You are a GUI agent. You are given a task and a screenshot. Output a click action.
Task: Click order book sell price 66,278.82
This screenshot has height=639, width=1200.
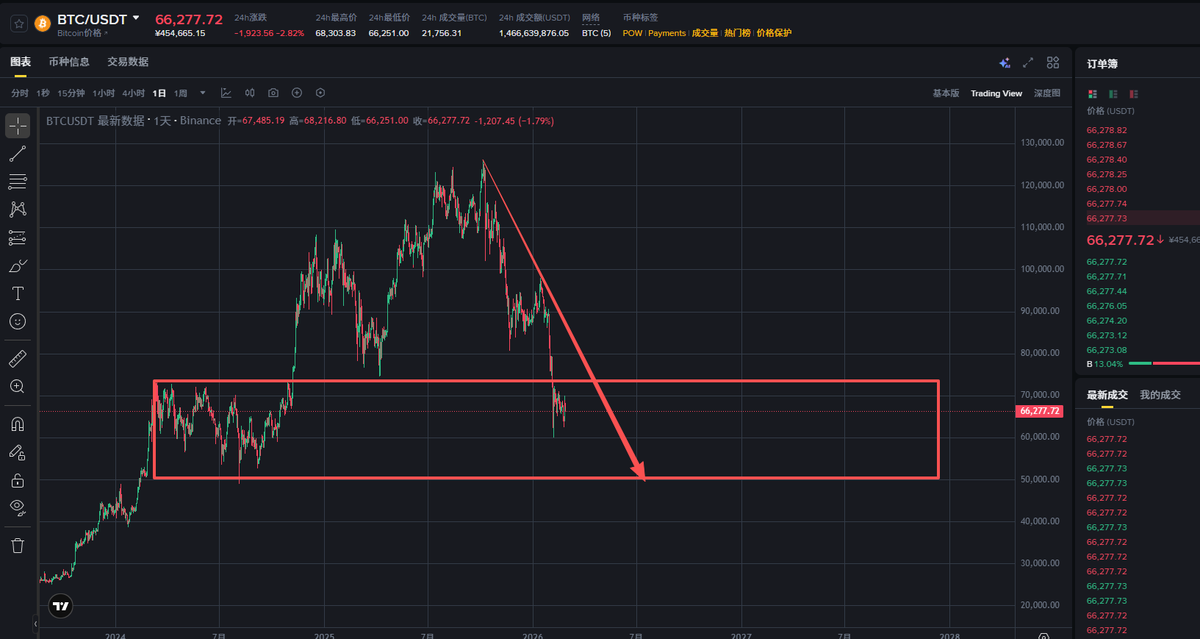1107,130
